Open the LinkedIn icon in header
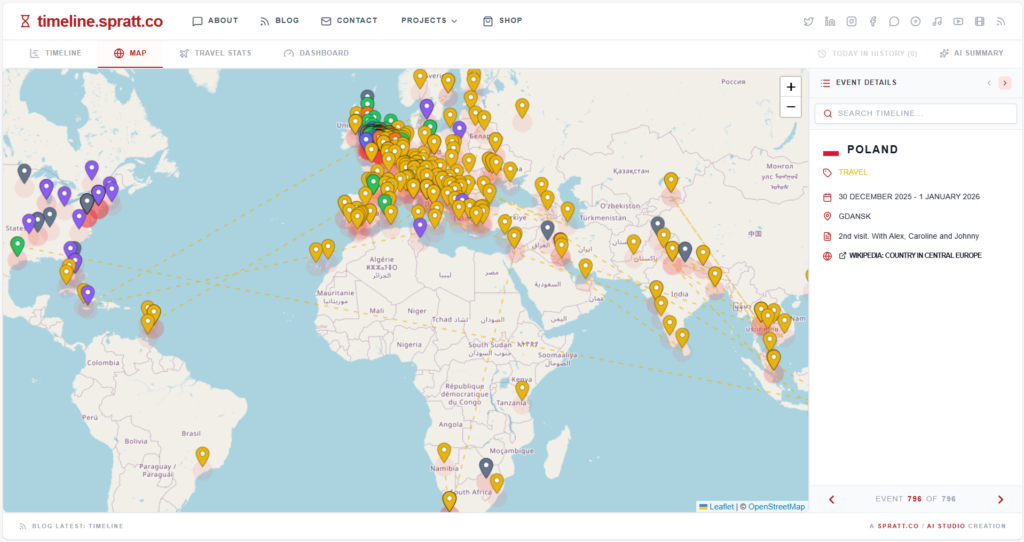The image size is (1024, 542). [x=830, y=21]
